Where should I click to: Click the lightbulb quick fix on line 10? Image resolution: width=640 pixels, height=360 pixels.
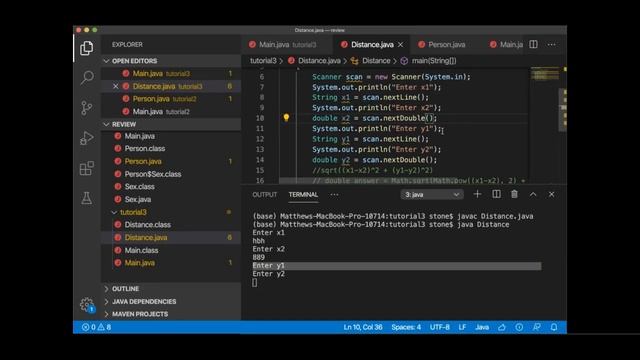click(x=286, y=118)
